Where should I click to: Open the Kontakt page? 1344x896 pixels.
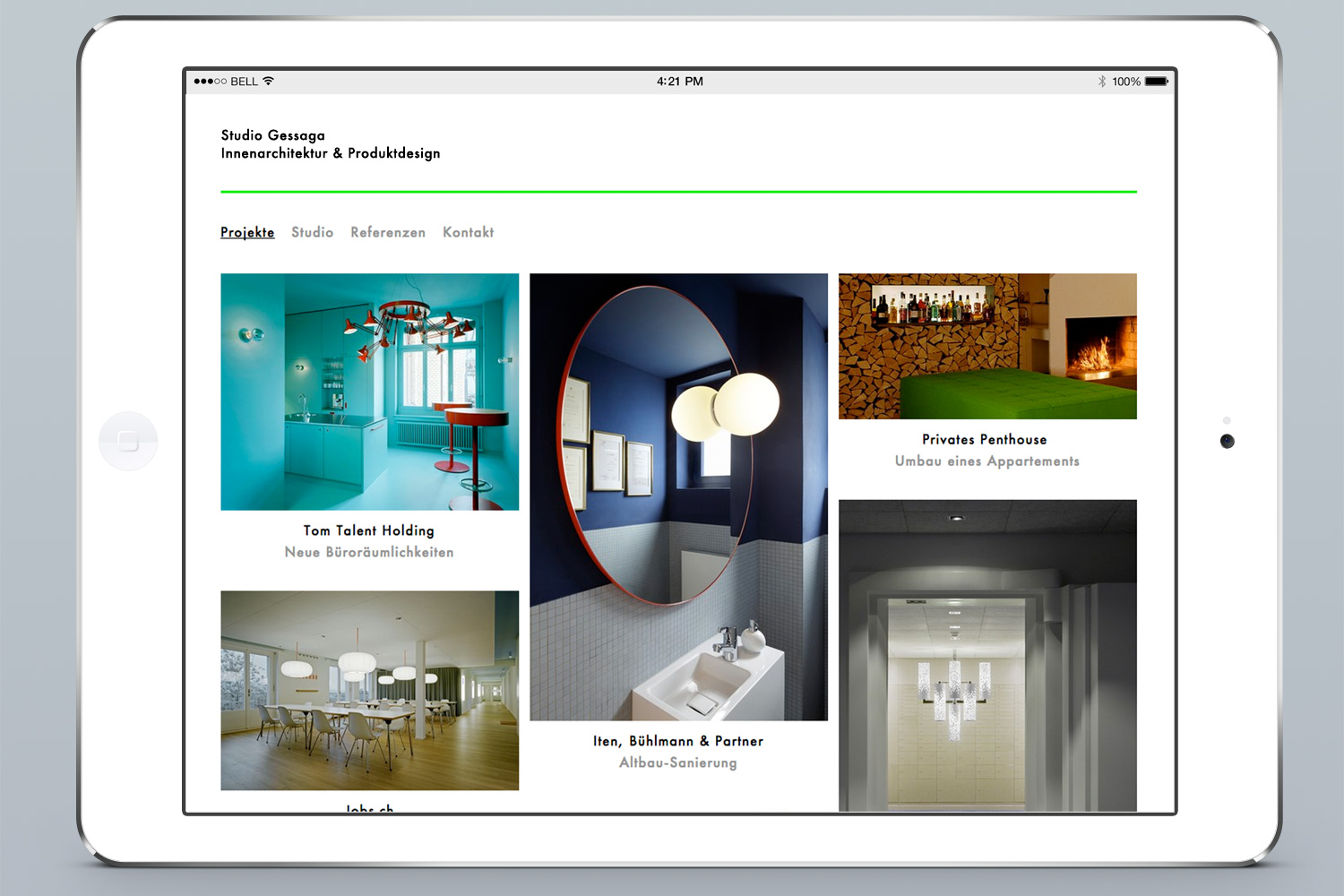pos(468,232)
